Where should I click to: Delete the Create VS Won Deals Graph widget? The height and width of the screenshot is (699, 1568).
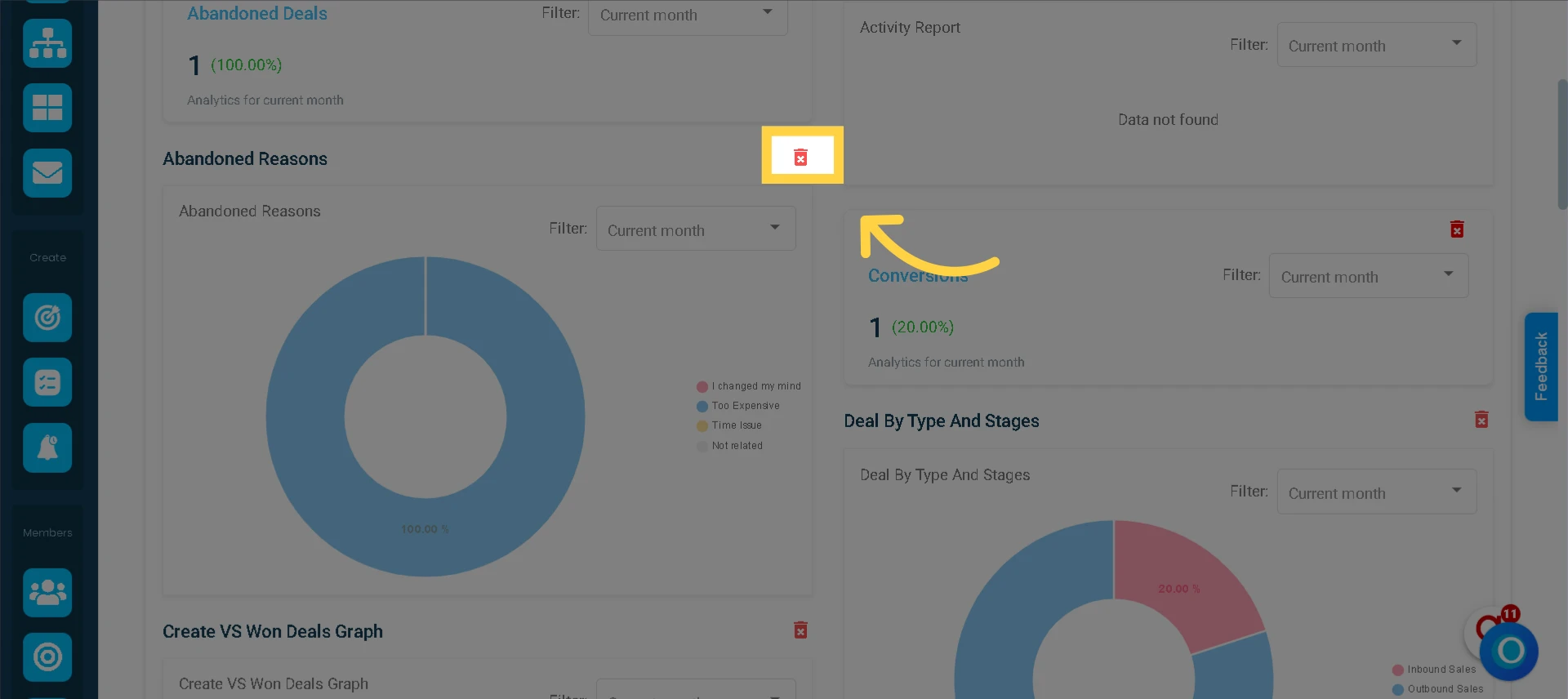tap(800, 630)
